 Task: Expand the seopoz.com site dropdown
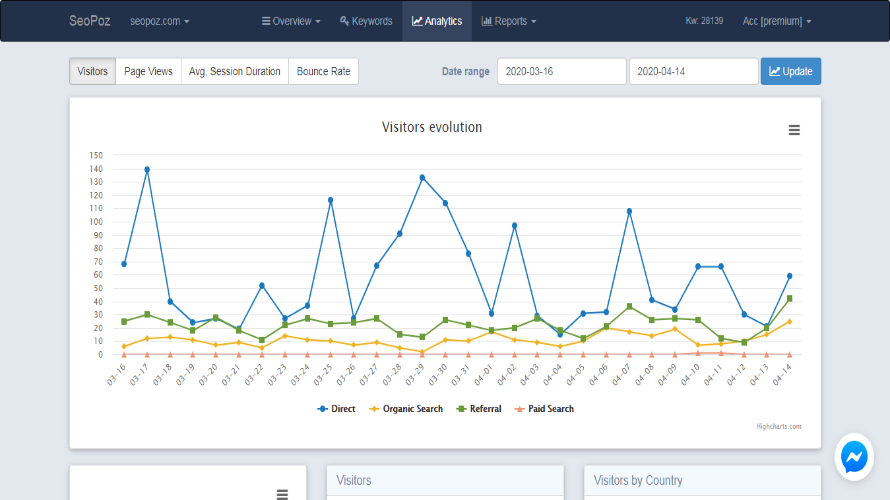click(160, 21)
